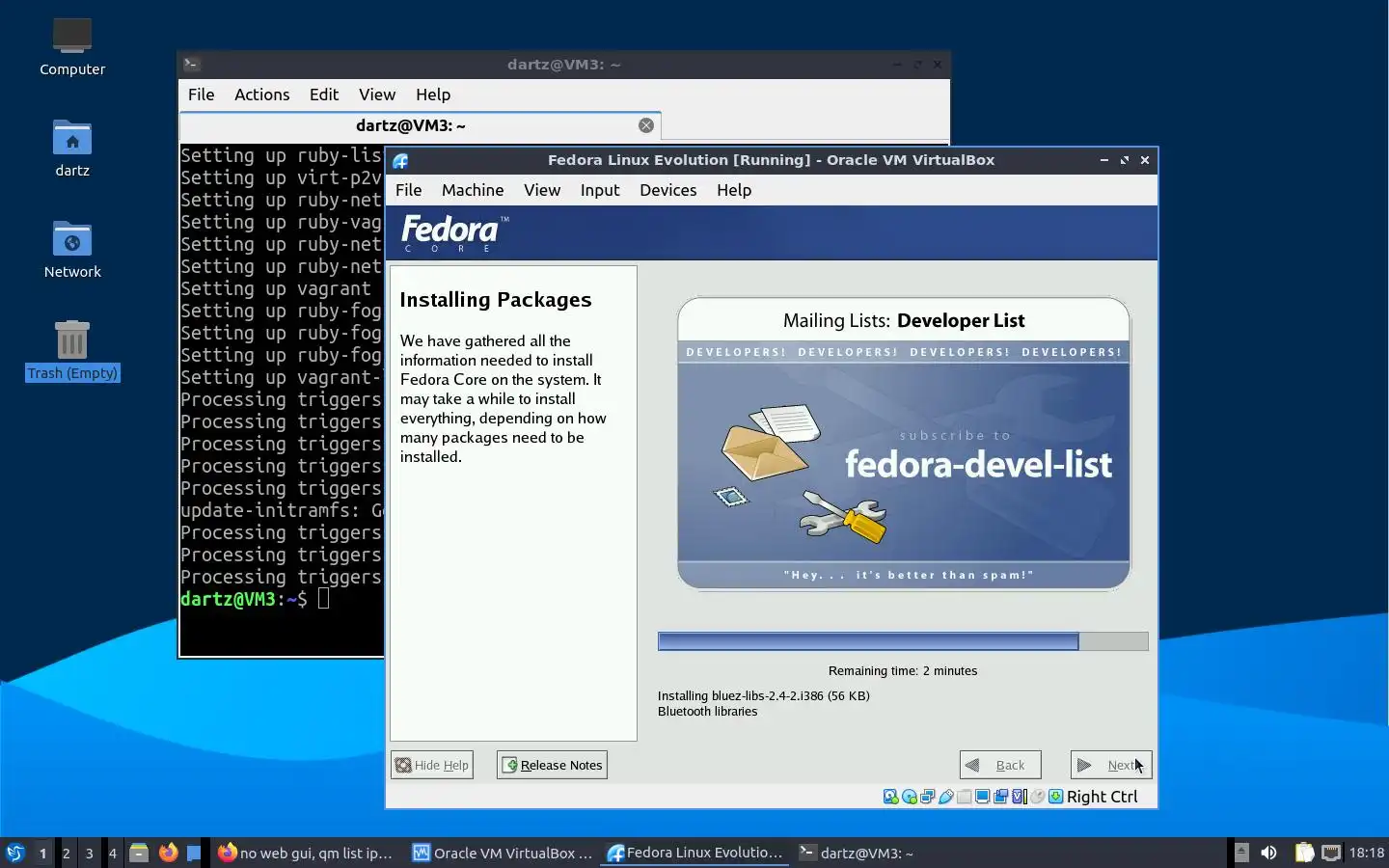1389x868 pixels.
Task: Open terminal Help menu
Action: click(433, 95)
